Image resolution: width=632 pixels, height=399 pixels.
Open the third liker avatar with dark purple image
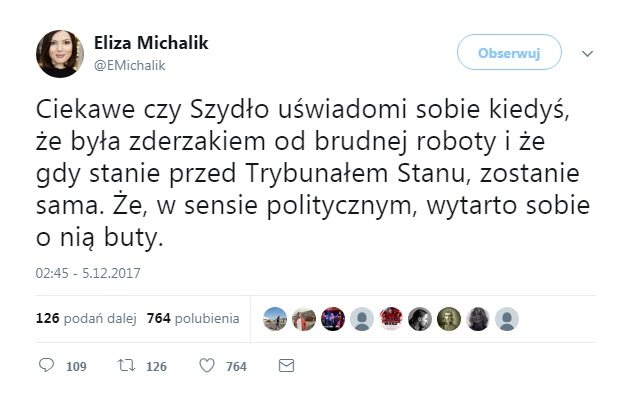point(333,319)
